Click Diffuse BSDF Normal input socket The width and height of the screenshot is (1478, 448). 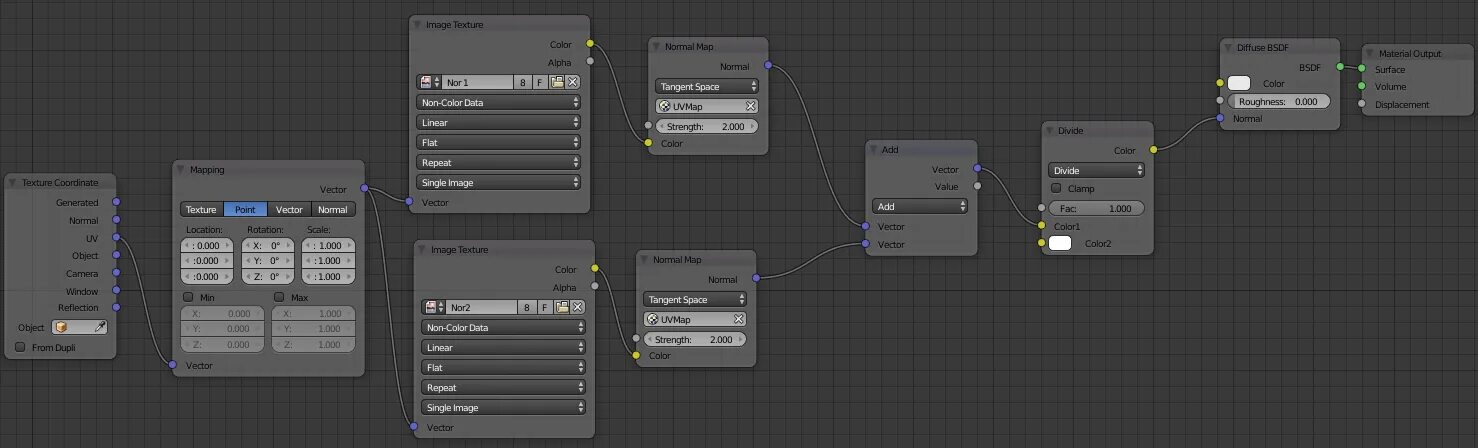pos(1220,118)
